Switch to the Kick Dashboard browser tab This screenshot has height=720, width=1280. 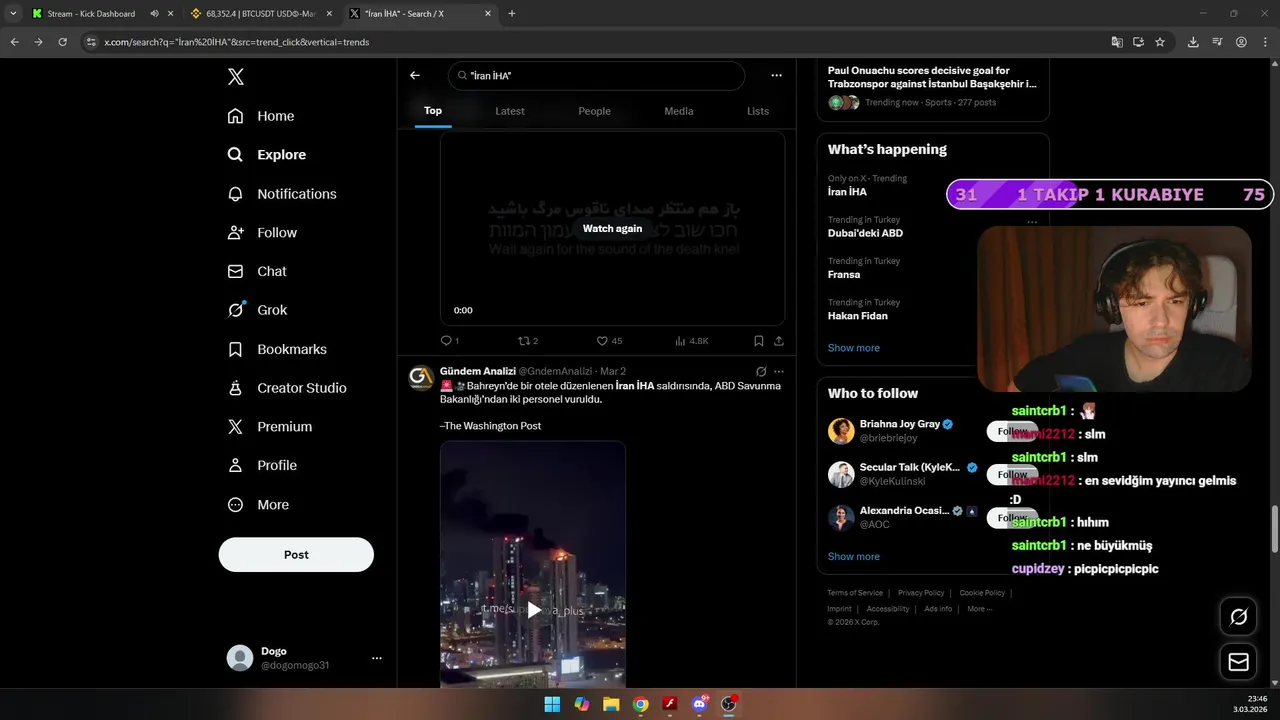coord(91,14)
